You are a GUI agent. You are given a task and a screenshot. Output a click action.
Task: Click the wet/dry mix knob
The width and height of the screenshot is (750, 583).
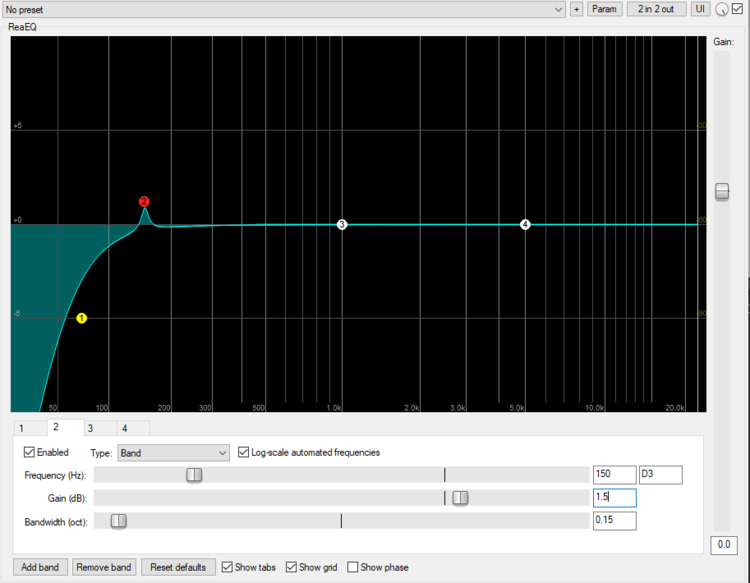tap(722, 9)
